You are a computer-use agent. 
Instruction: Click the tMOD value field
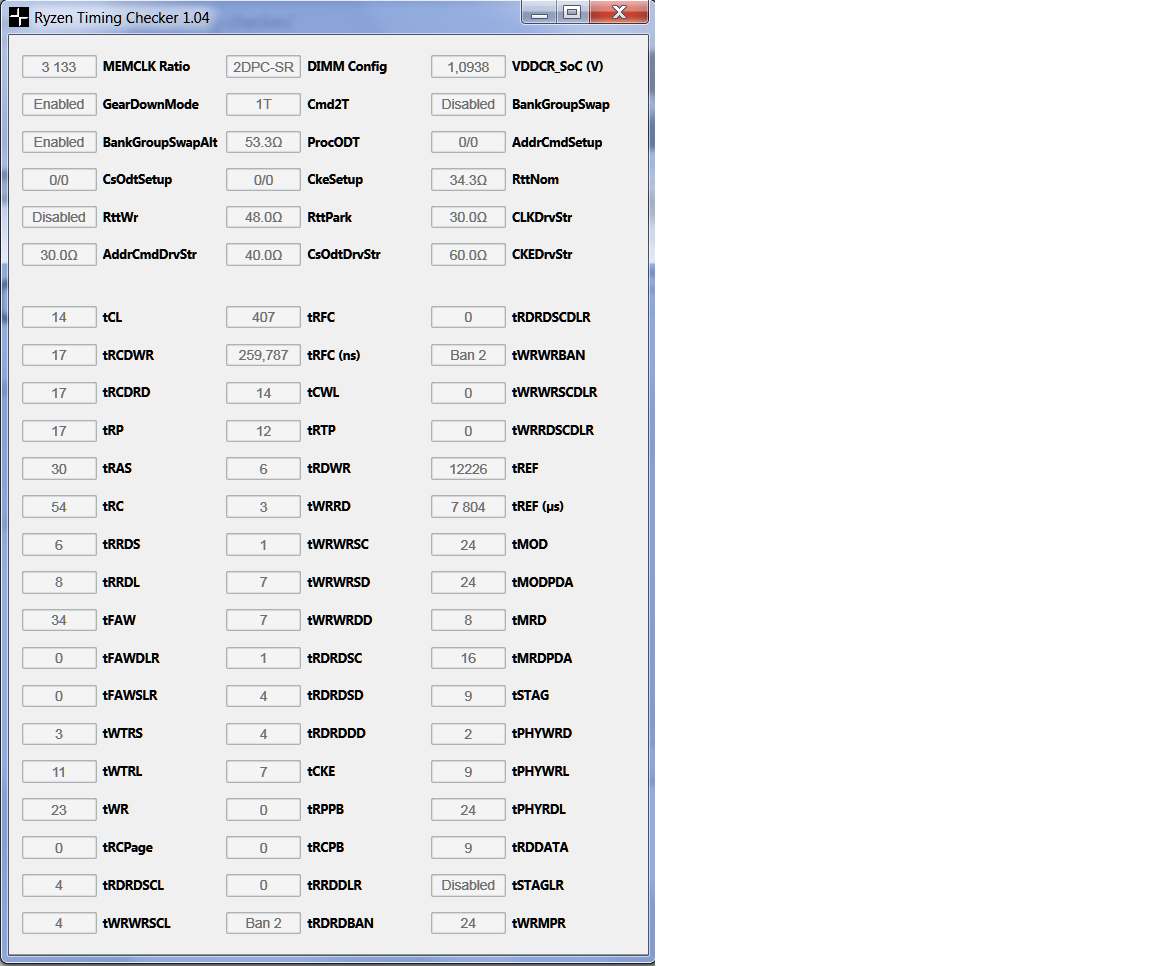coord(468,545)
